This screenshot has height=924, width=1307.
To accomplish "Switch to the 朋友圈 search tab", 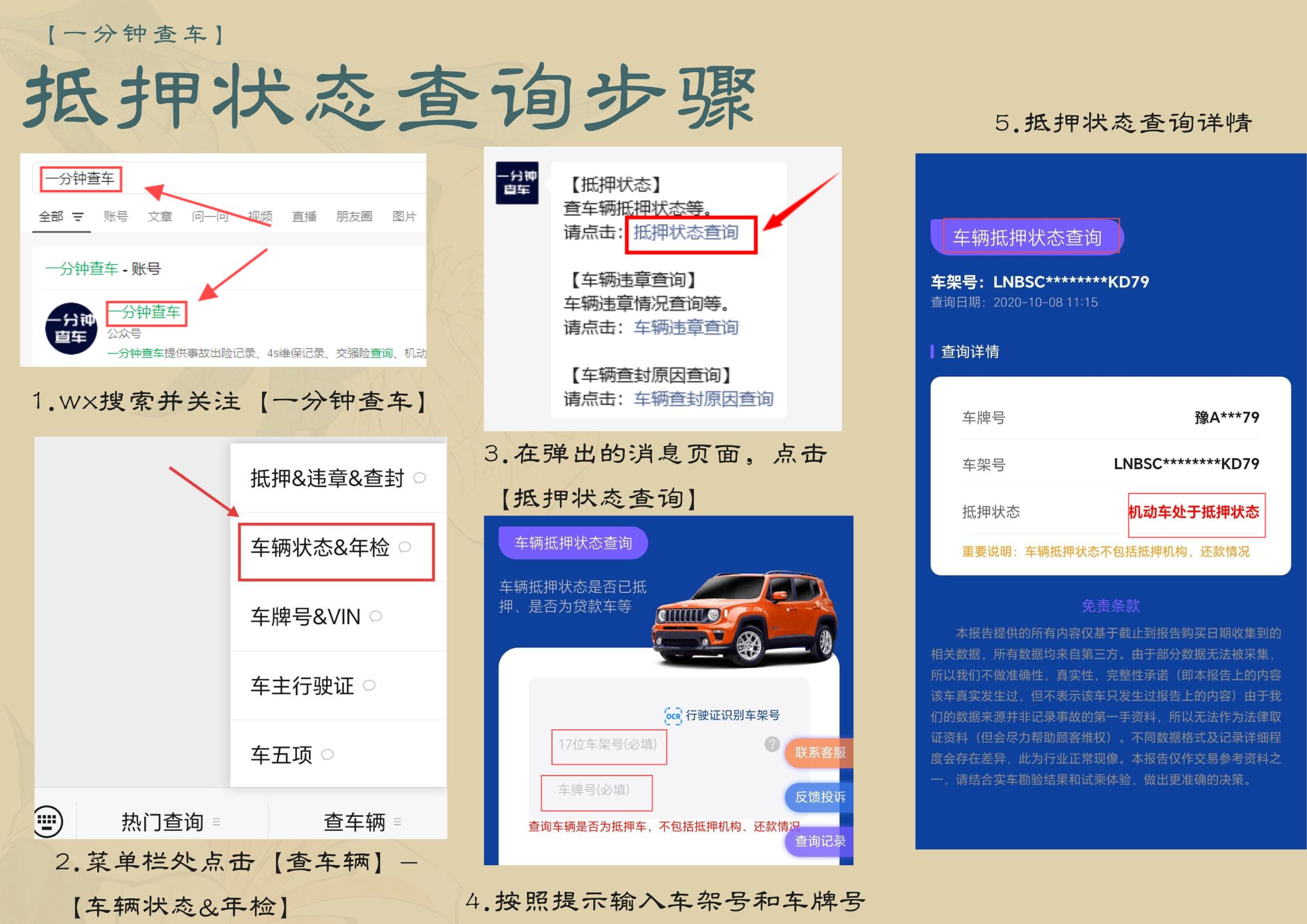I will coord(353,216).
